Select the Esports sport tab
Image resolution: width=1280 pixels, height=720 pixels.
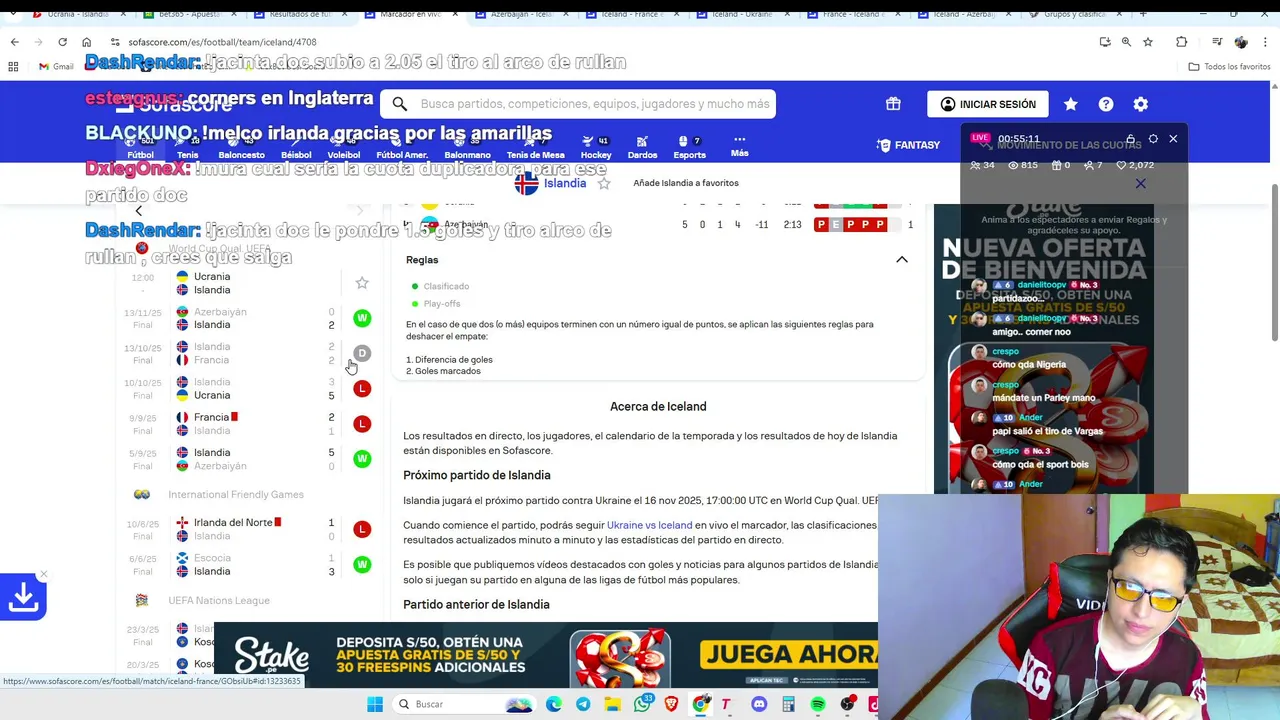click(689, 147)
